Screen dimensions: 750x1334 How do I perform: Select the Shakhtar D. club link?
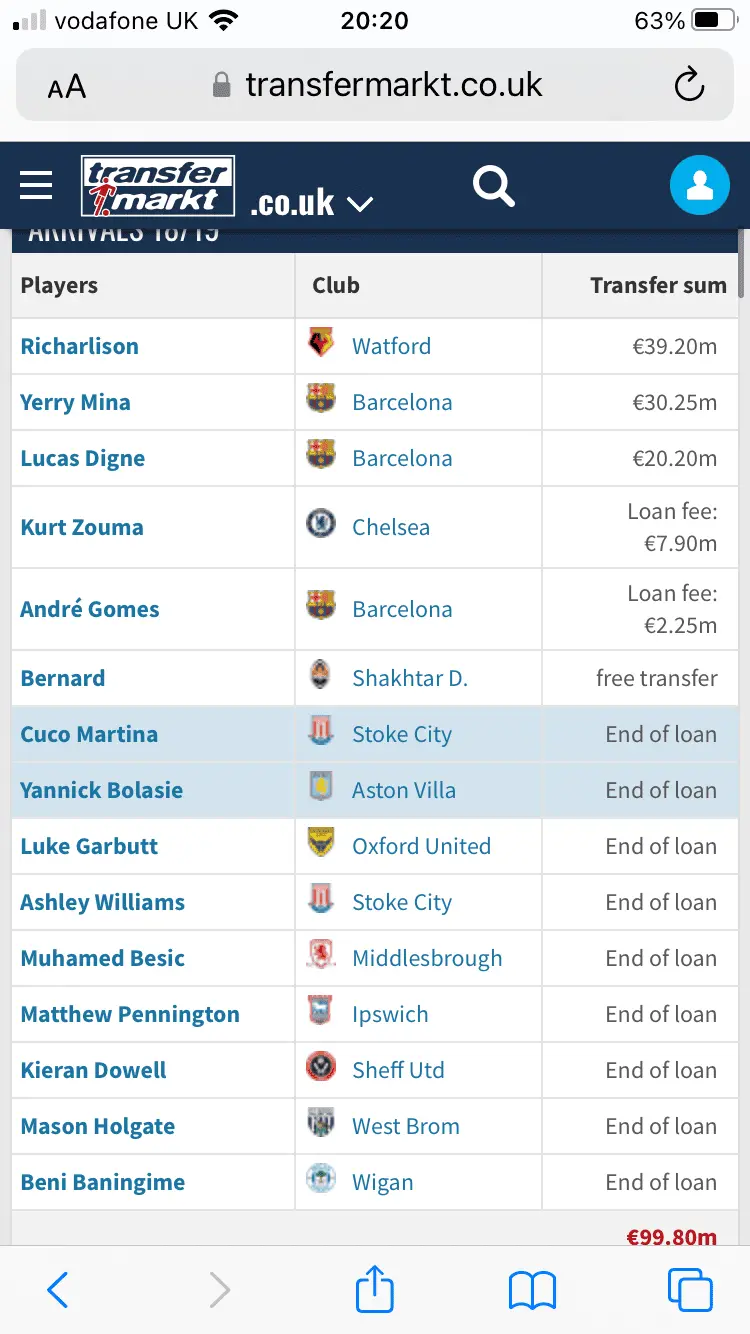(x=410, y=678)
